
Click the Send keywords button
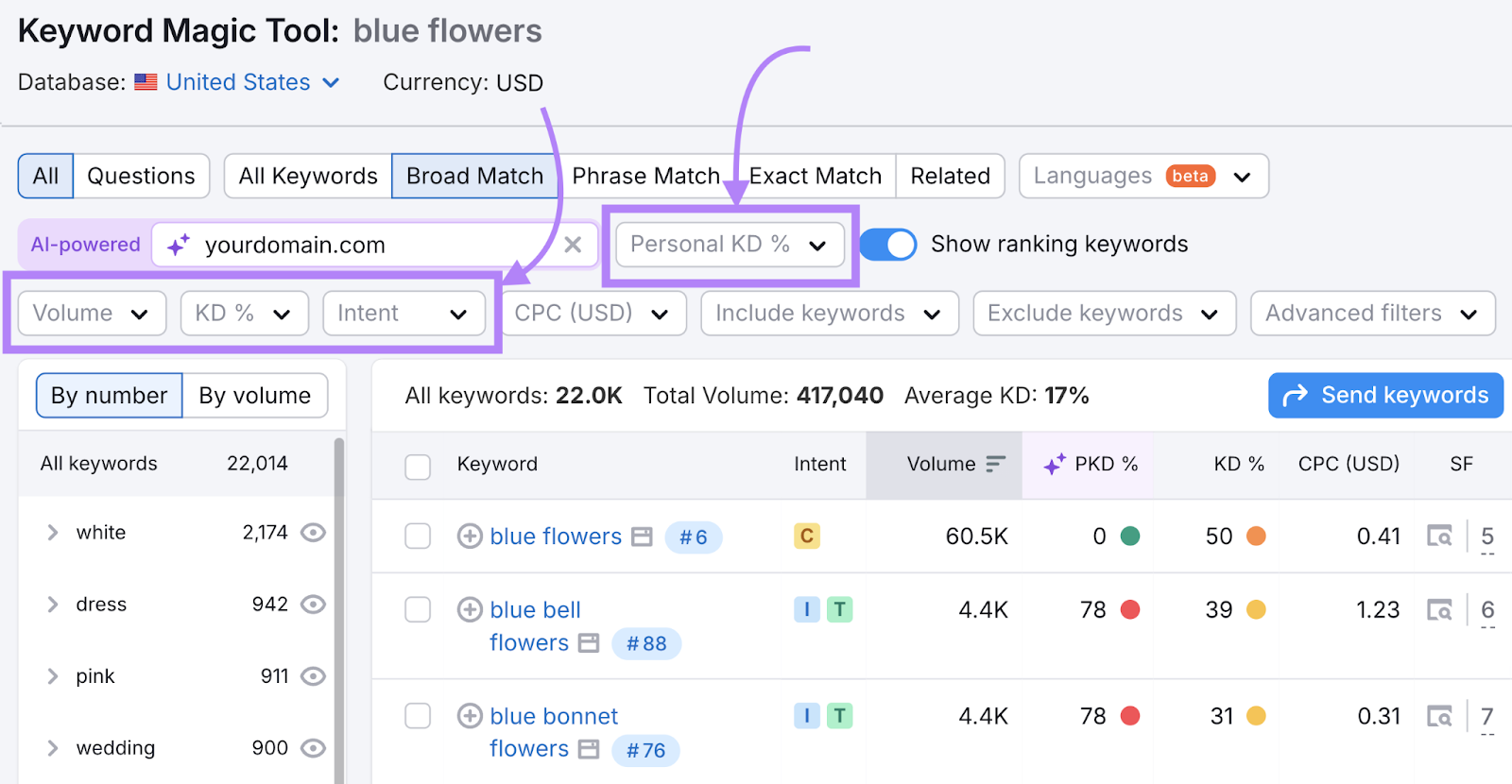coord(1384,395)
